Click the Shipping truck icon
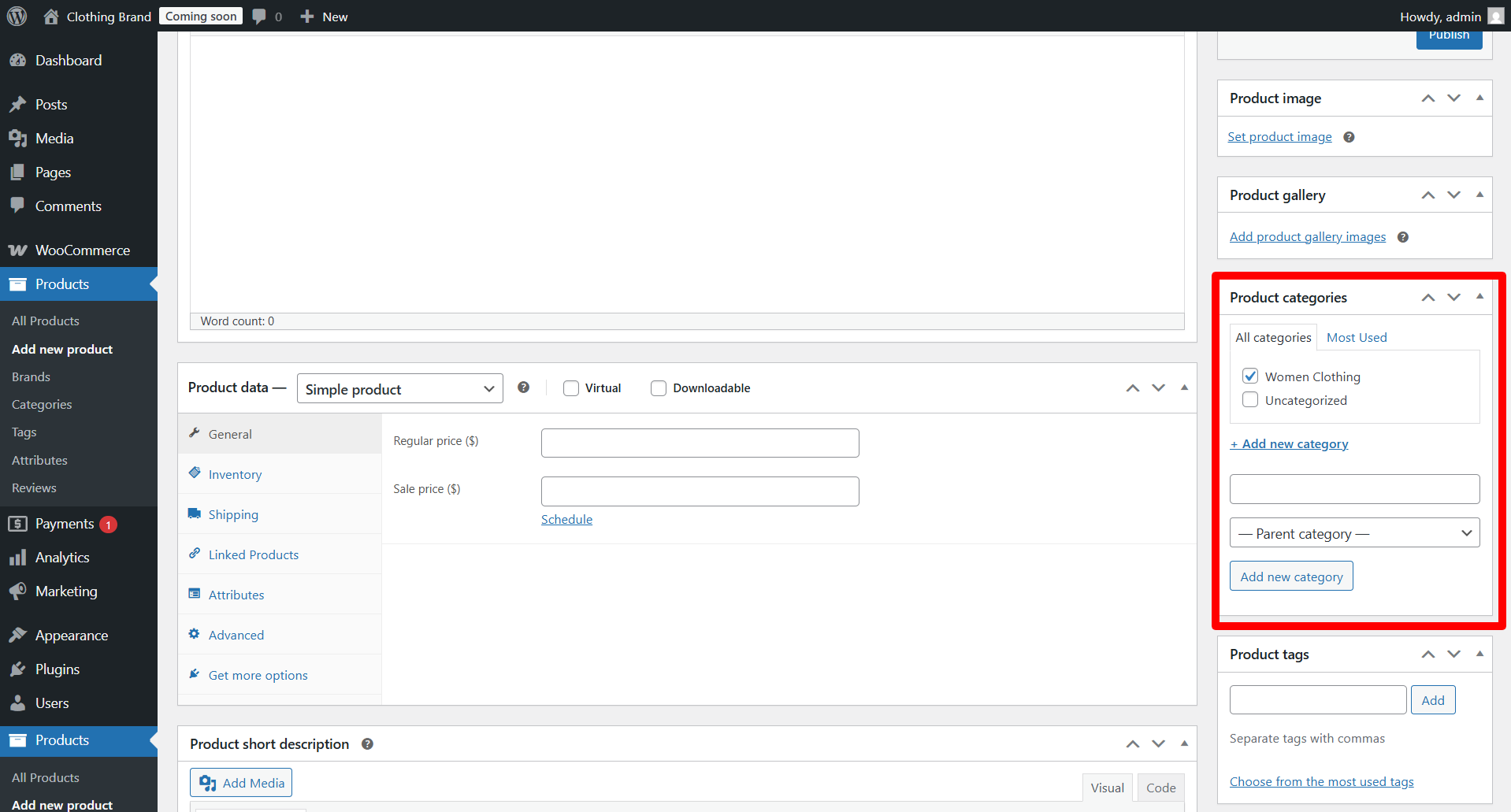Screen dimensions: 1511x812 point(195,514)
